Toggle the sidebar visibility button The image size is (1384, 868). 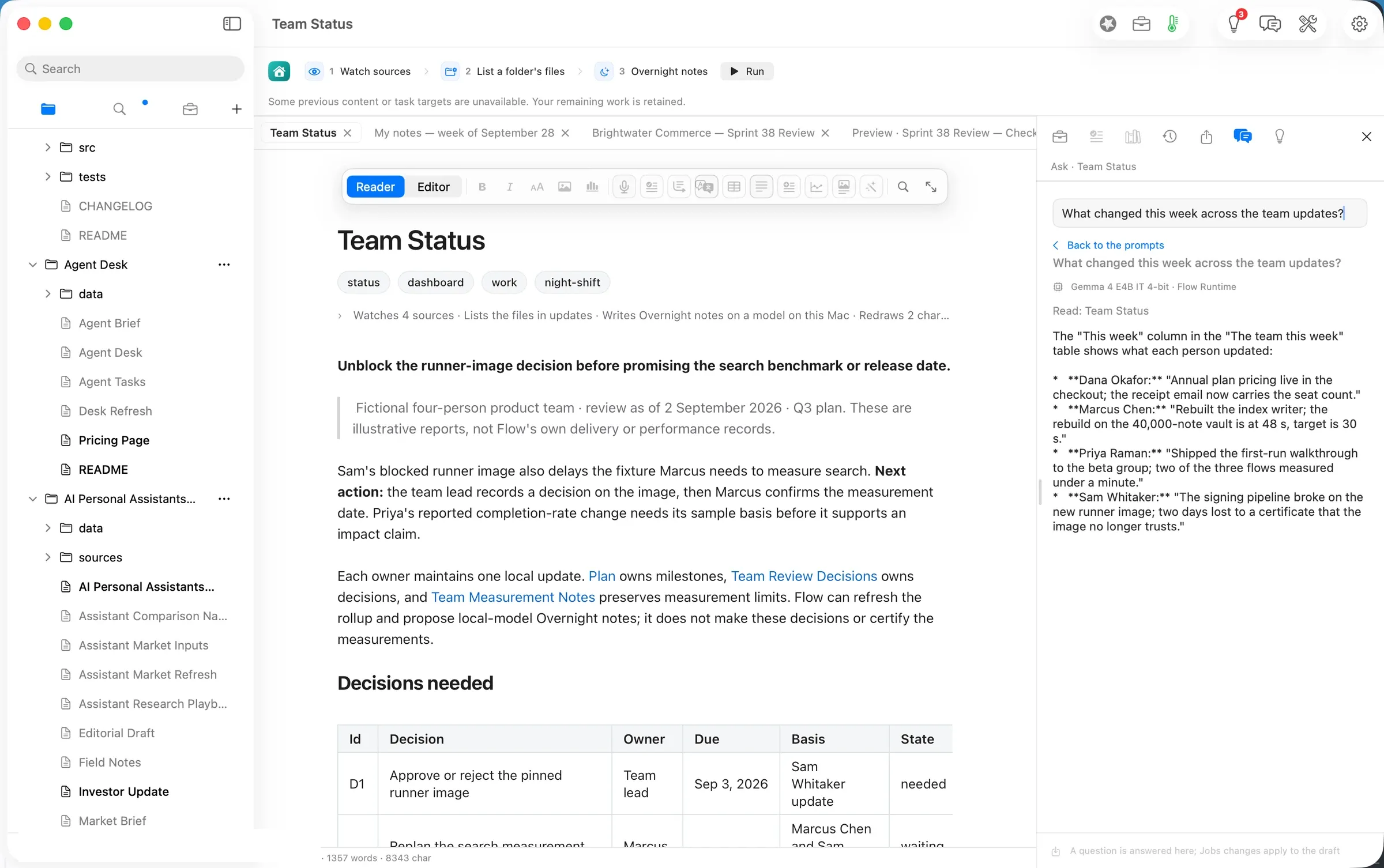pyautogui.click(x=232, y=24)
